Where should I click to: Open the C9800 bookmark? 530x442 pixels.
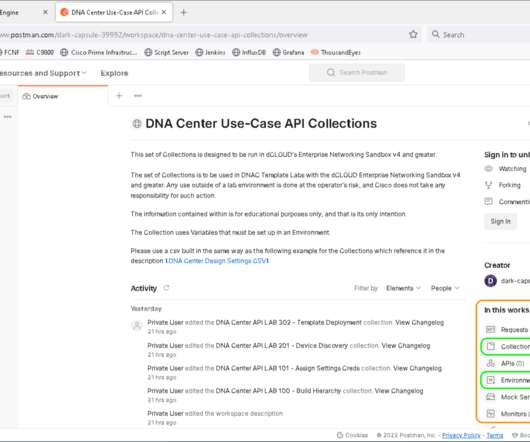(x=40, y=52)
